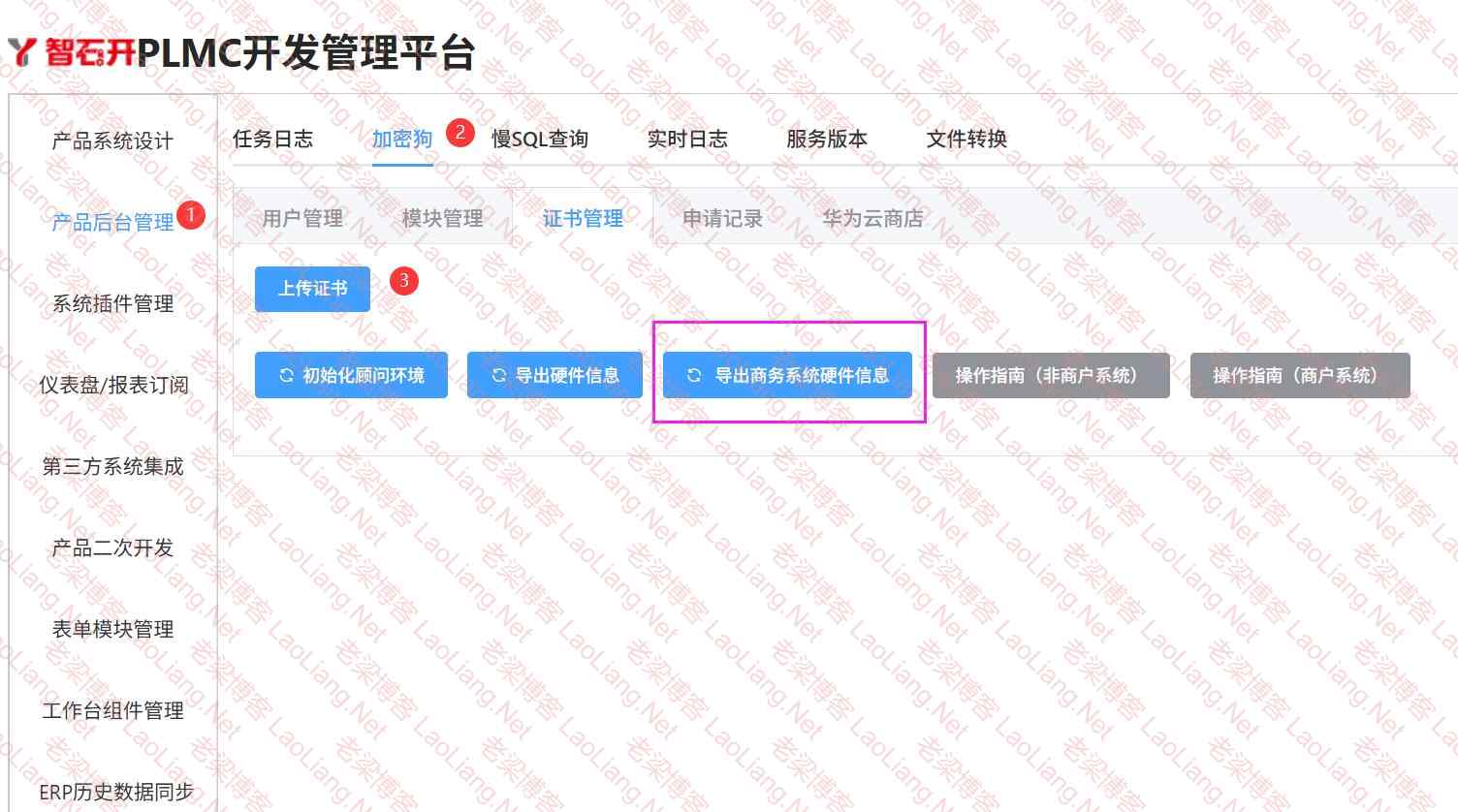Screen dimensions: 1458x812
Task: Open the 实时日志 tab
Action: click(687, 139)
